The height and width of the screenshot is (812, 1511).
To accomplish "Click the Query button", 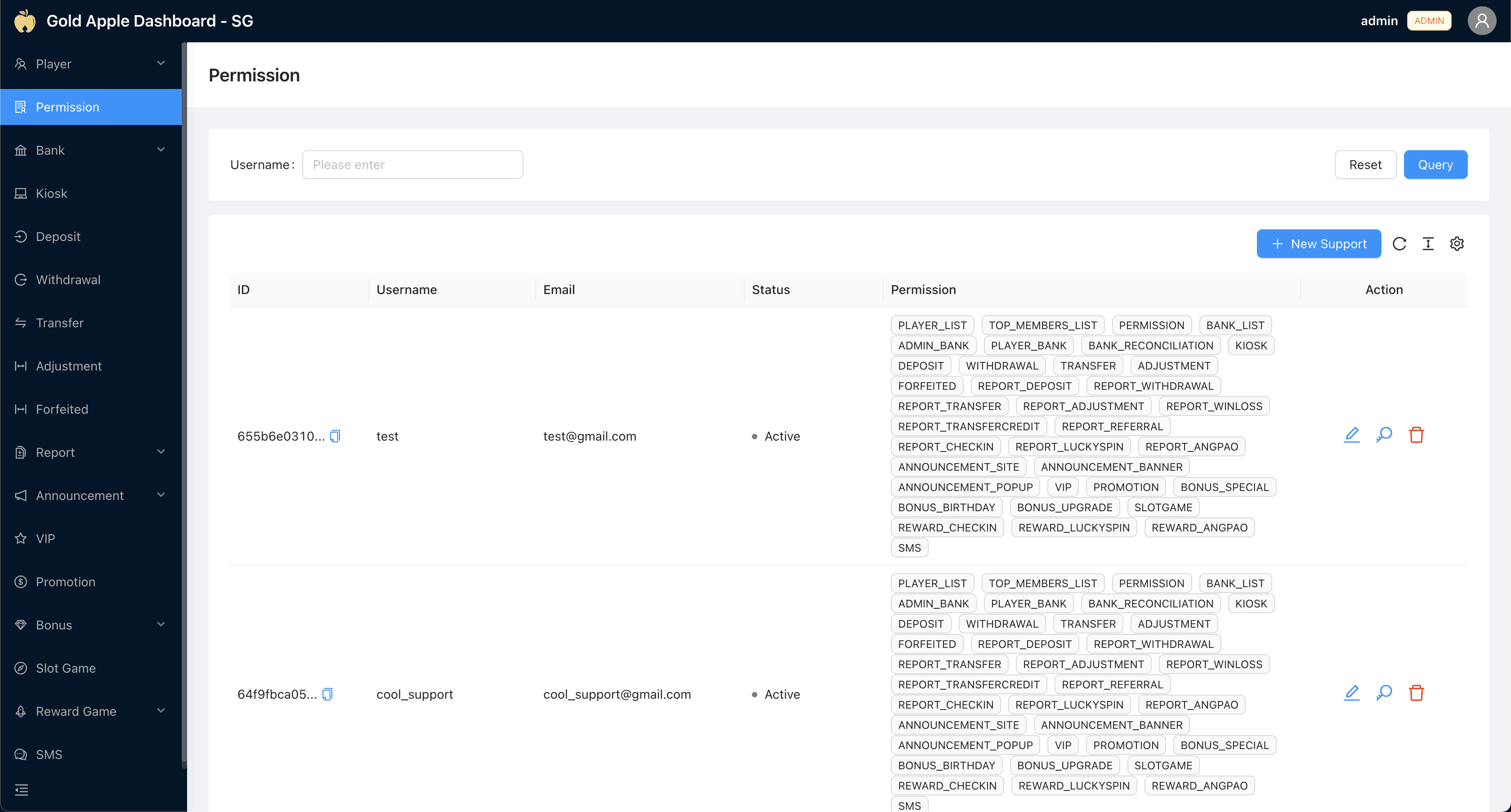I will pos(1435,164).
